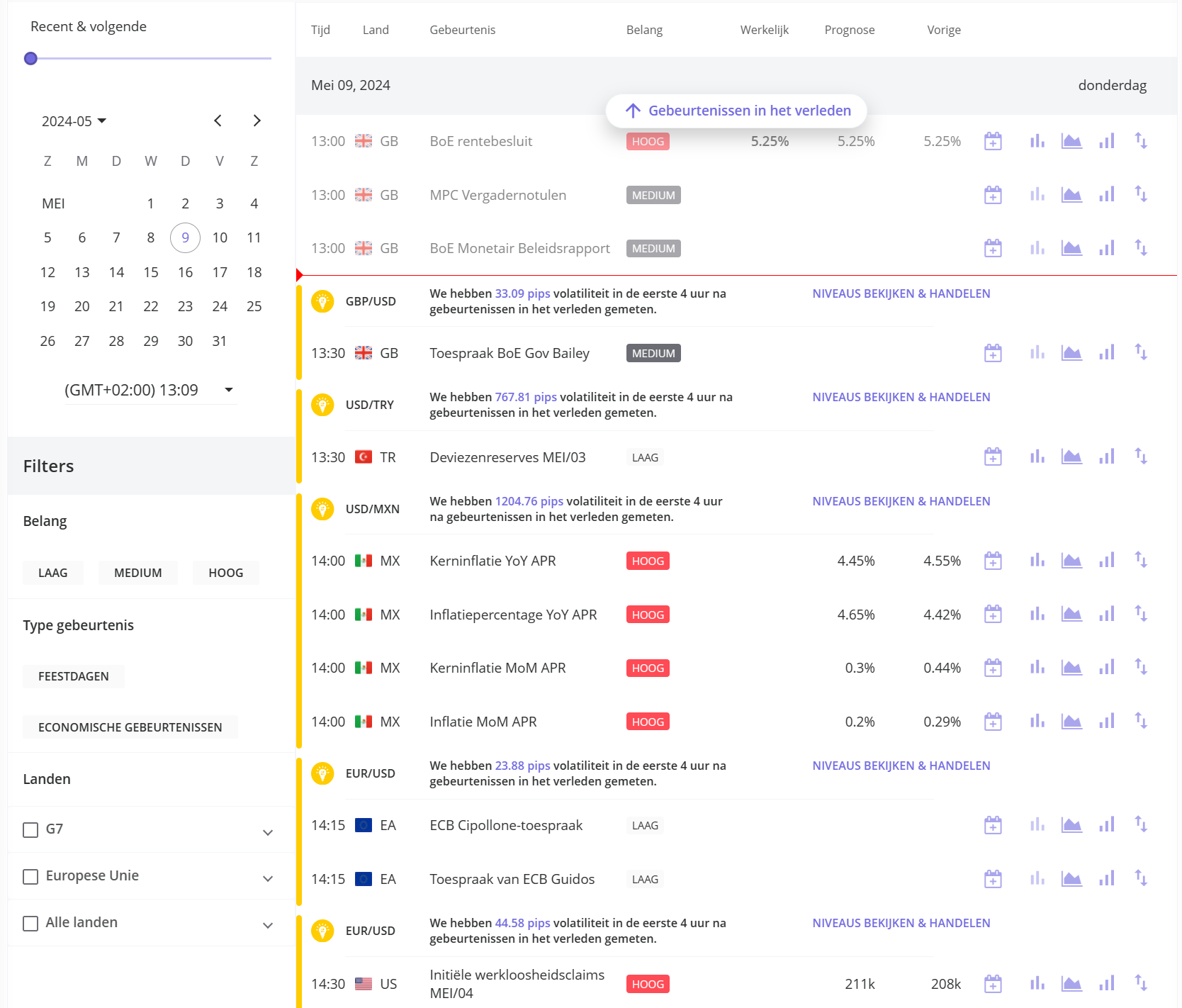Click rising bars icon for BoE Monetair Beleidsrapport
This screenshot has width=1182, height=1008.
click(x=1107, y=248)
